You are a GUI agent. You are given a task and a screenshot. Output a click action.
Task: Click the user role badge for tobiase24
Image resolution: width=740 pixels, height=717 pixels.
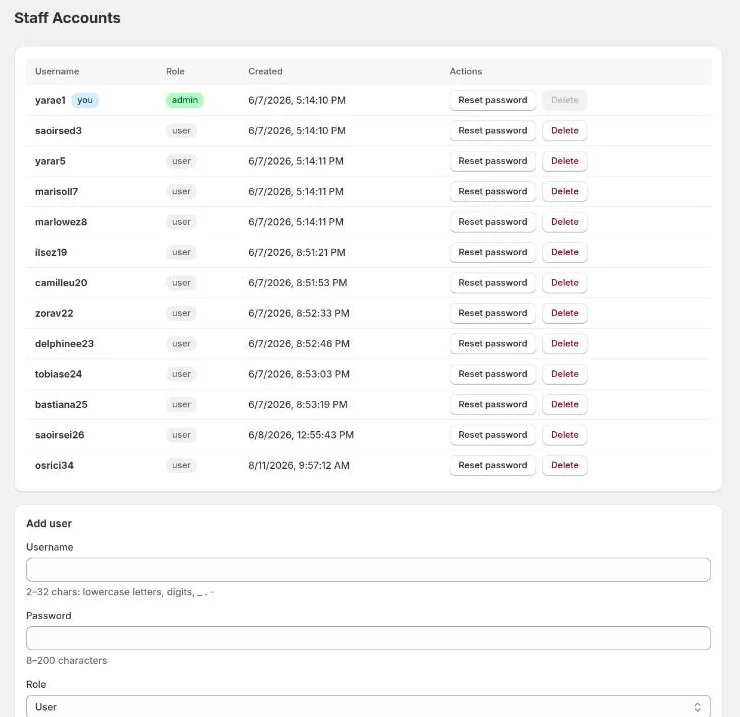pos(181,374)
